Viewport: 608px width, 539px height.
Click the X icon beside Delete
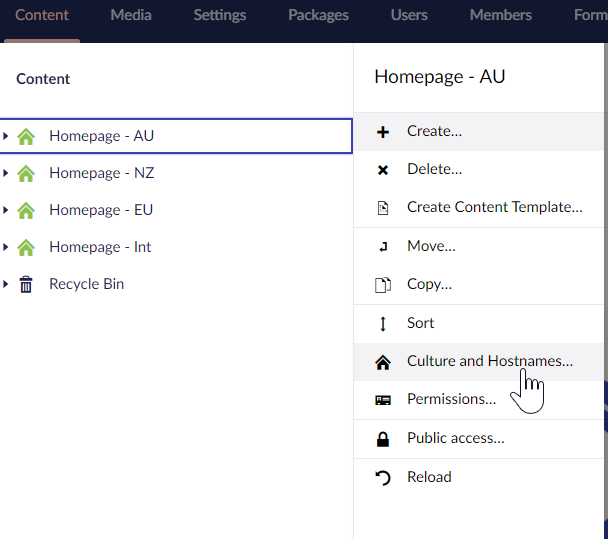(x=383, y=170)
